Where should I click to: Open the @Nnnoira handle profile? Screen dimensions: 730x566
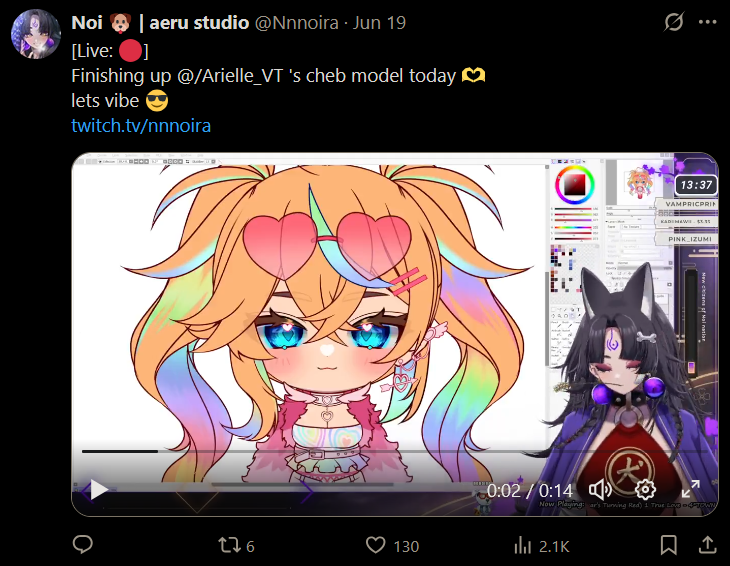tap(297, 23)
